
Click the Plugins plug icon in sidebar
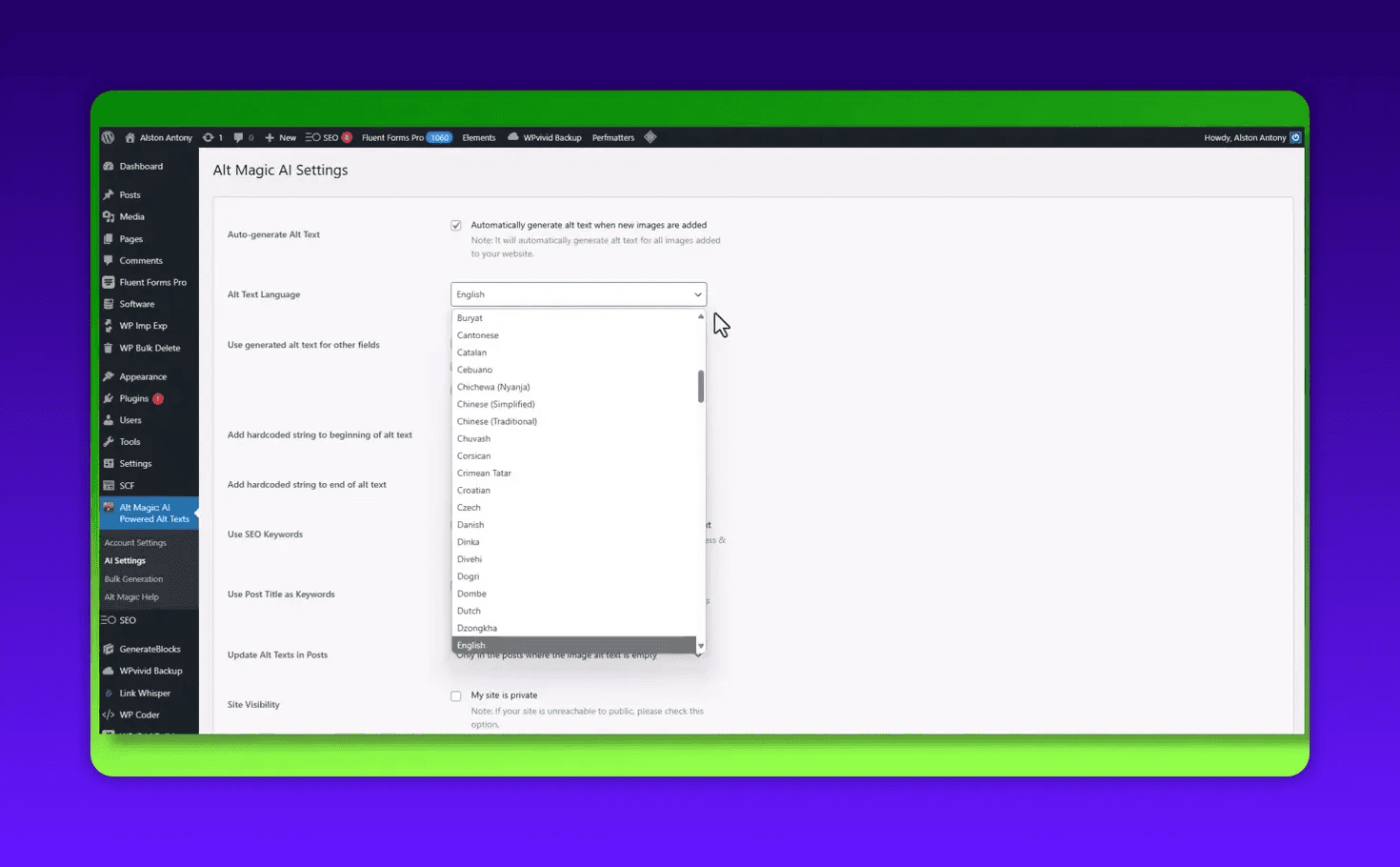point(109,398)
